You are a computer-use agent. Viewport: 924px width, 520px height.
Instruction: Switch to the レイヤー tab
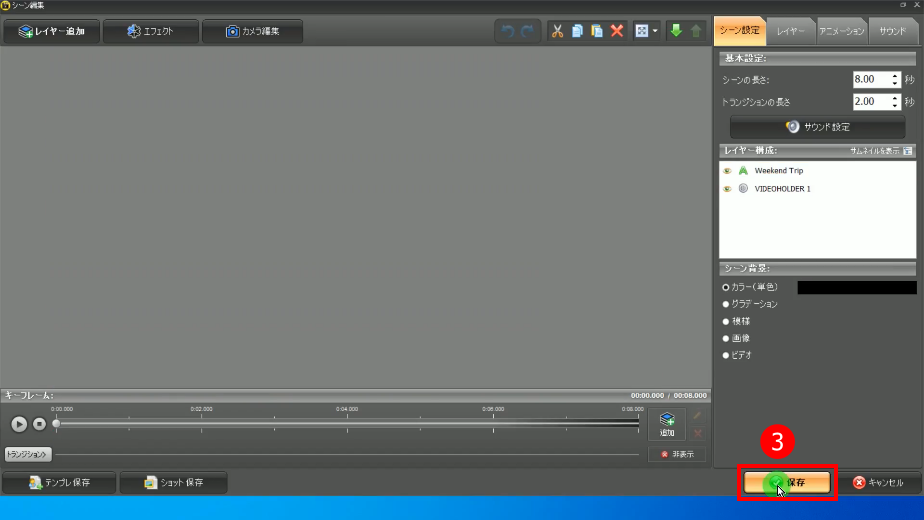pos(791,31)
